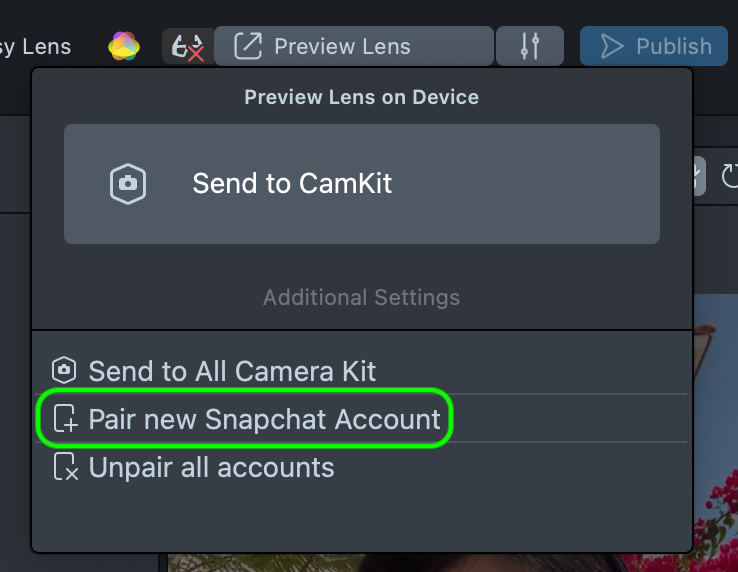Click the phone-plus icon for pairing account
Image resolution: width=738 pixels, height=572 pixels.
(66, 420)
